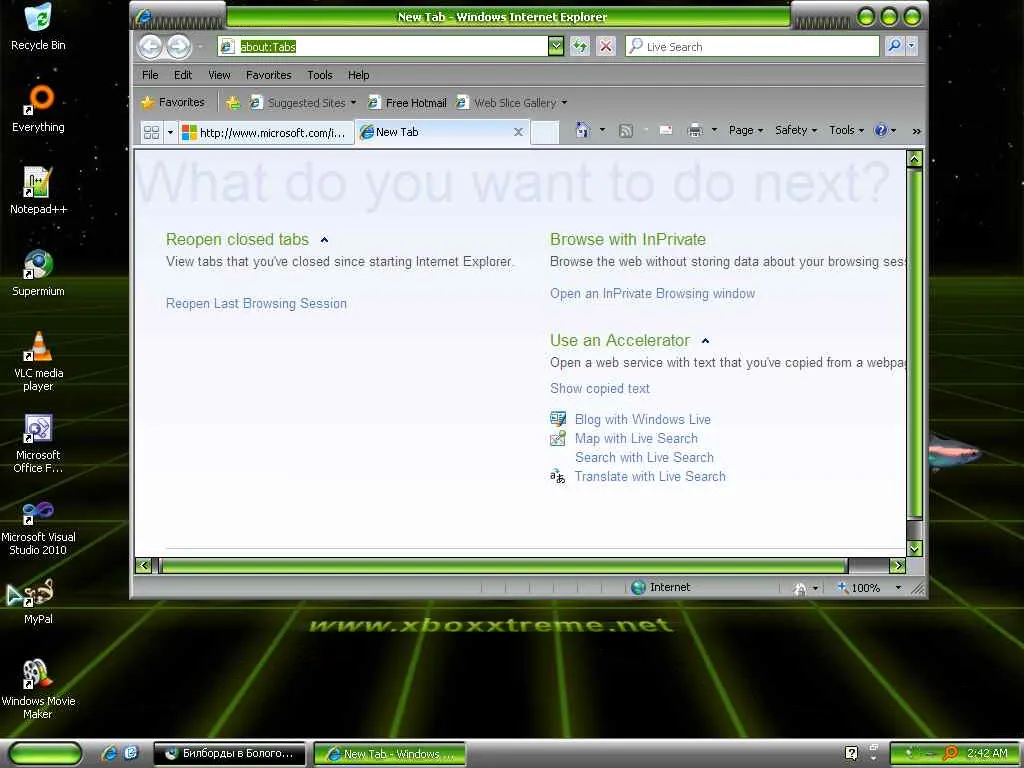Click the Live Search magnifier button
1024x768 pixels.
pyautogui.click(x=894, y=46)
